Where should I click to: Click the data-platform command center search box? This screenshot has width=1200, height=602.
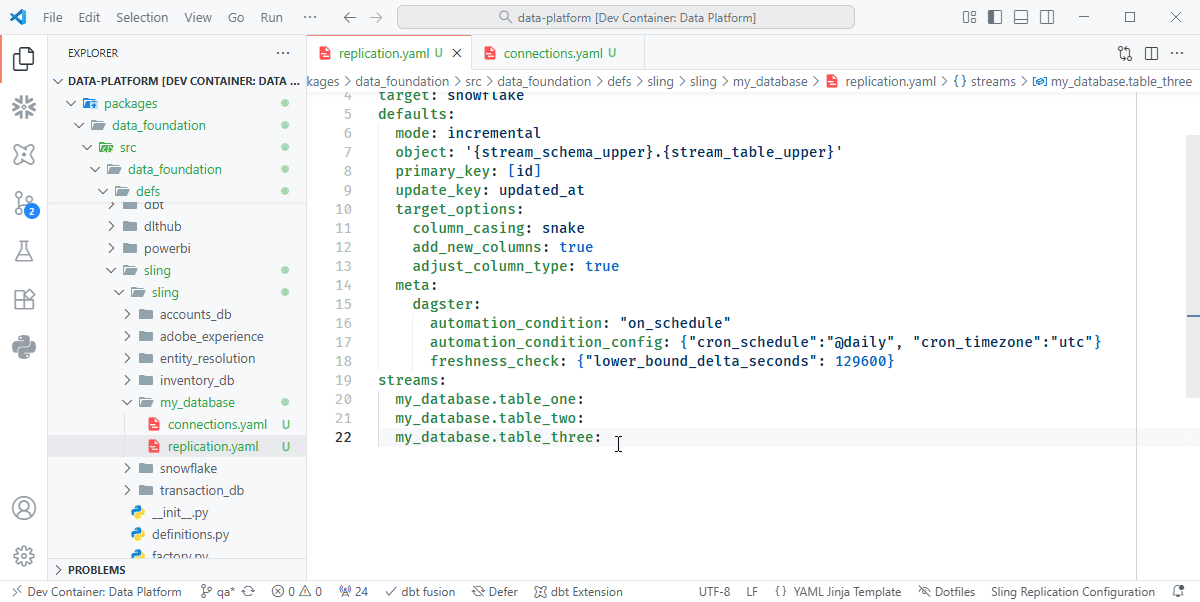coord(626,18)
